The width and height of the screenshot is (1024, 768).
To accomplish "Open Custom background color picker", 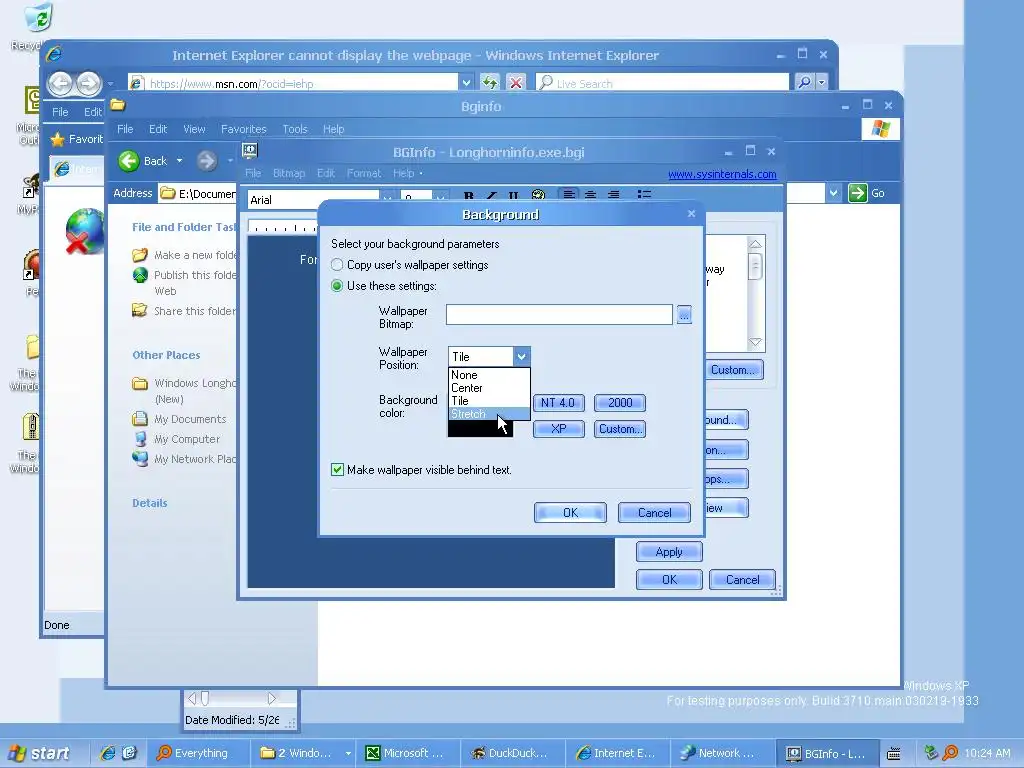I will click(x=620, y=429).
